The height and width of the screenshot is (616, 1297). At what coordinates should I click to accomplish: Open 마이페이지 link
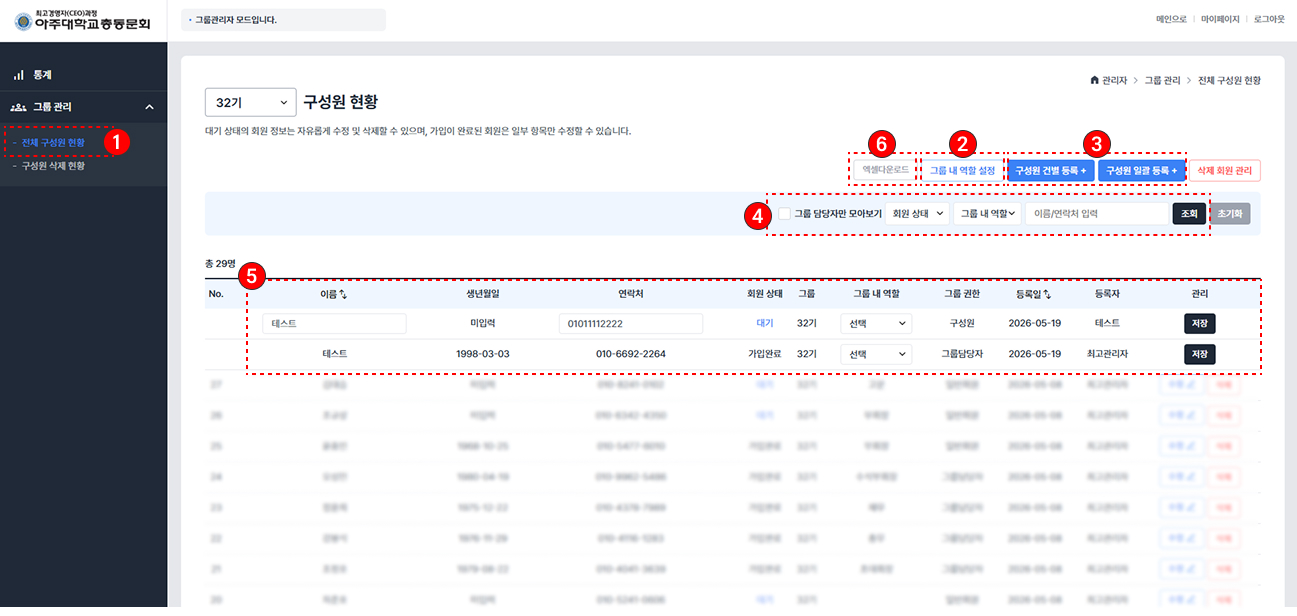[x=1220, y=19]
